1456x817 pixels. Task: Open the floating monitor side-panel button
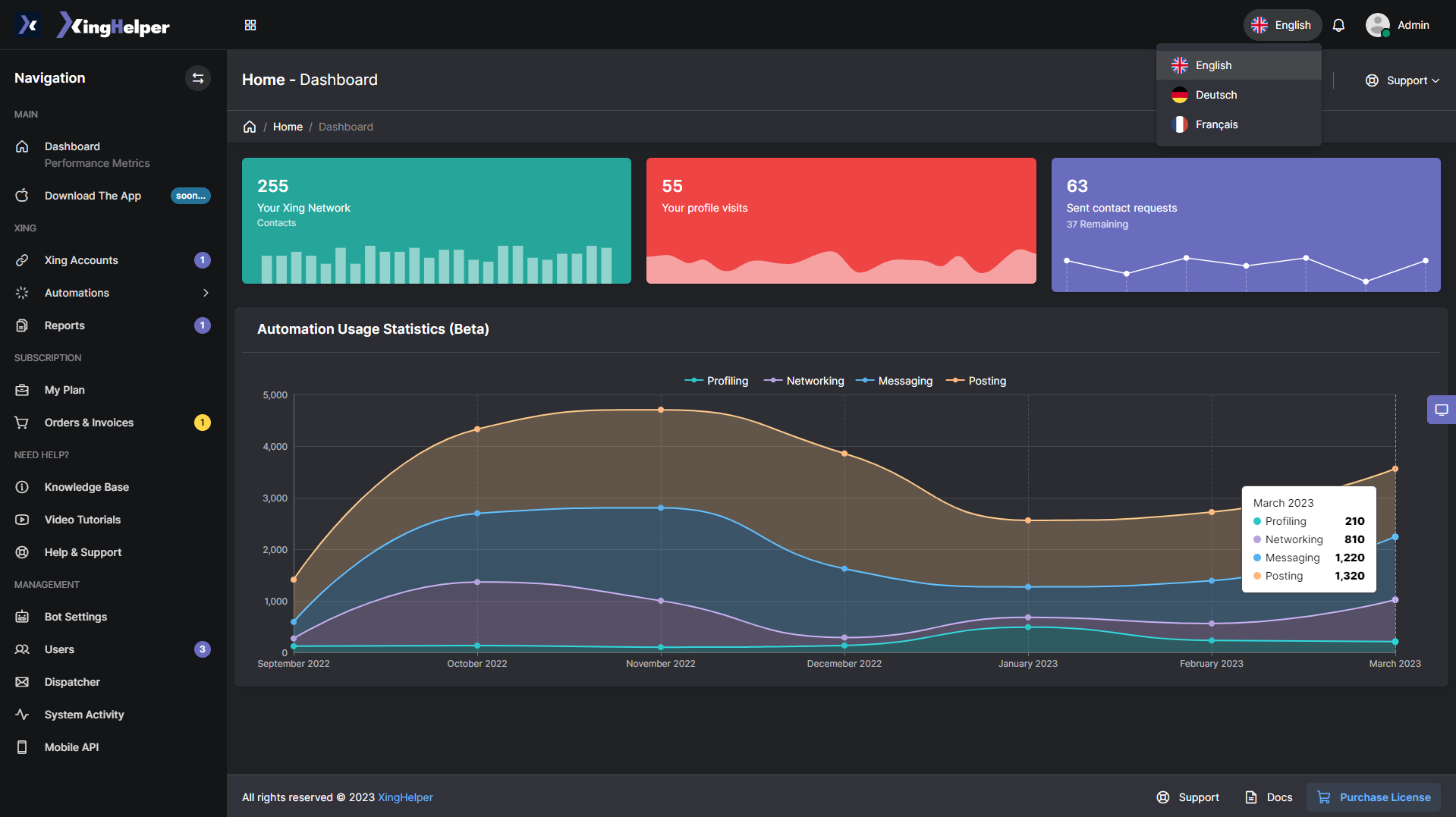(1441, 410)
